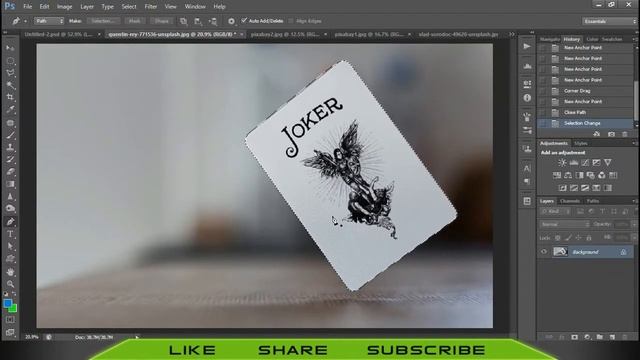Toggle lock on Background layer

[623, 252]
